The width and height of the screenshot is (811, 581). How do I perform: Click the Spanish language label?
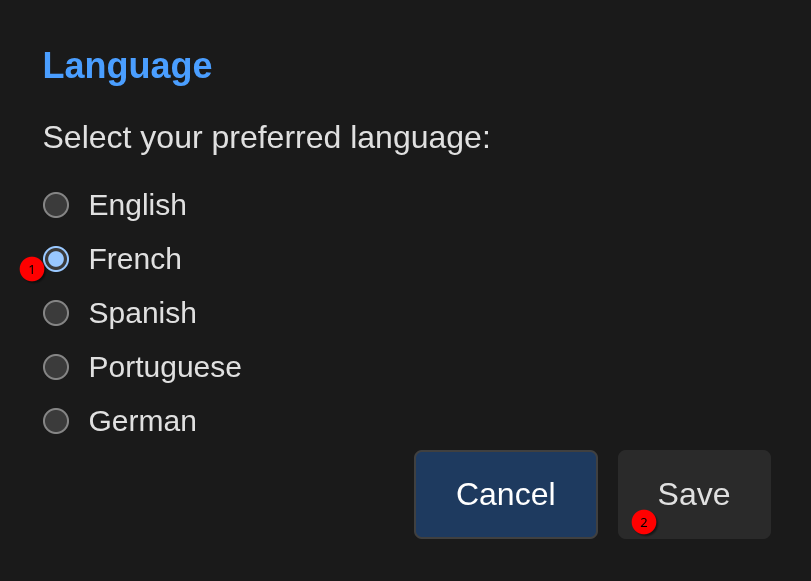coord(142,313)
